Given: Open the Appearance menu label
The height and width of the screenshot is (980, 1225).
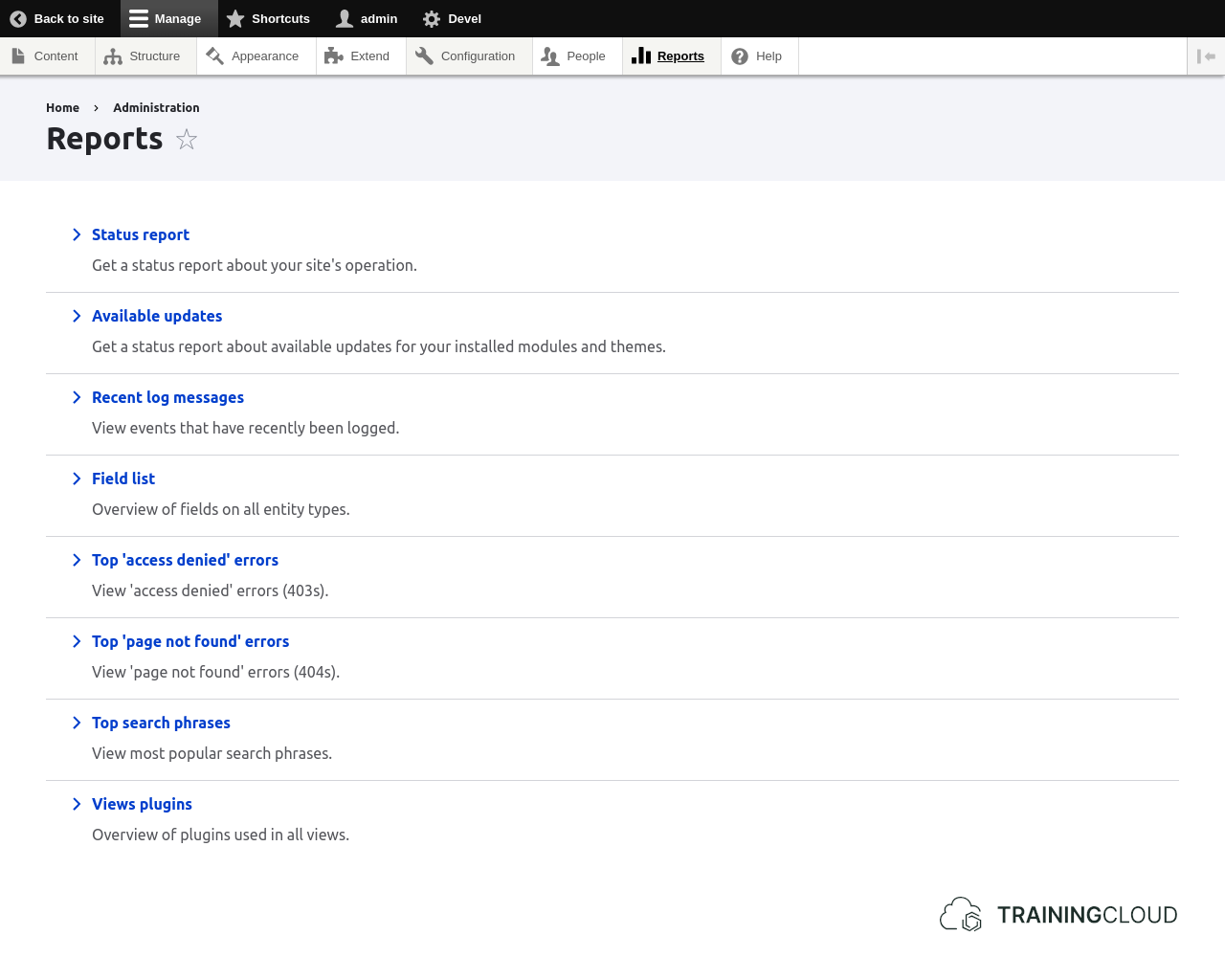Looking at the screenshot, I should click(265, 56).
